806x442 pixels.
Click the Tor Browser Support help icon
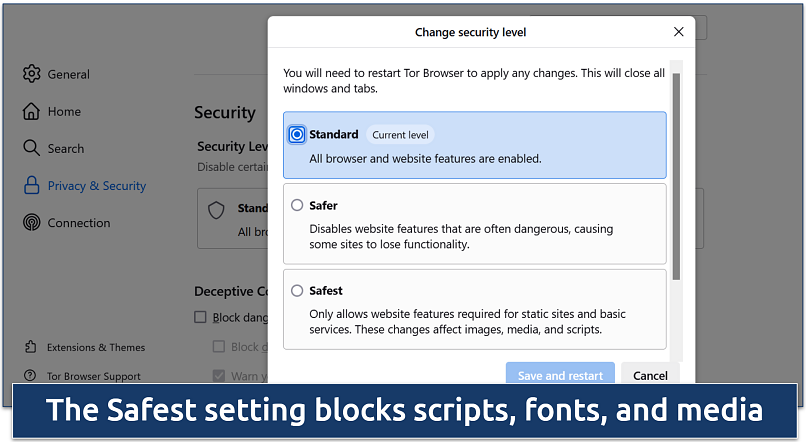pyautogui.click(x=31, y=376)
